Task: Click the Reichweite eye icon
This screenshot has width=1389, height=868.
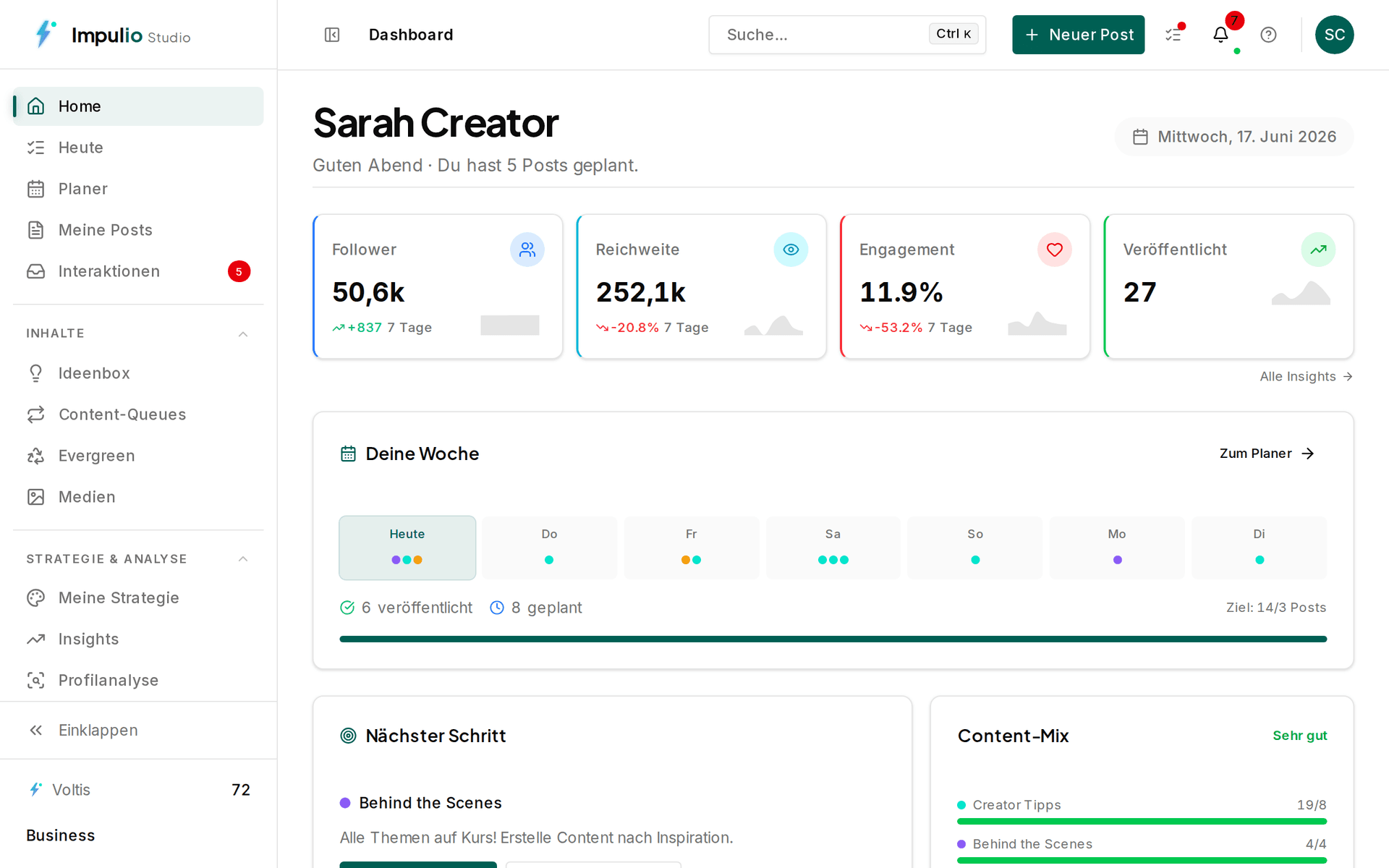Action: (x=791, y=250)
